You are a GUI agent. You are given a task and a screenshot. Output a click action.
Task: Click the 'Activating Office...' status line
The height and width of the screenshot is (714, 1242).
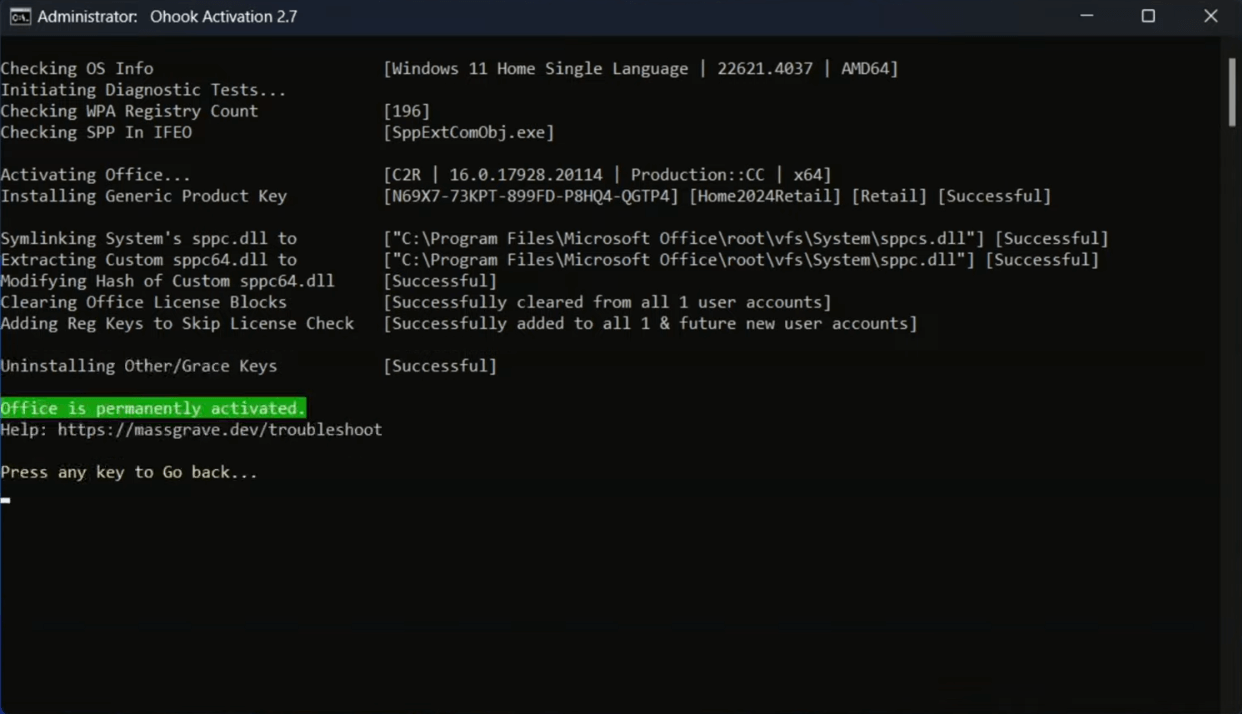[96, 174]
